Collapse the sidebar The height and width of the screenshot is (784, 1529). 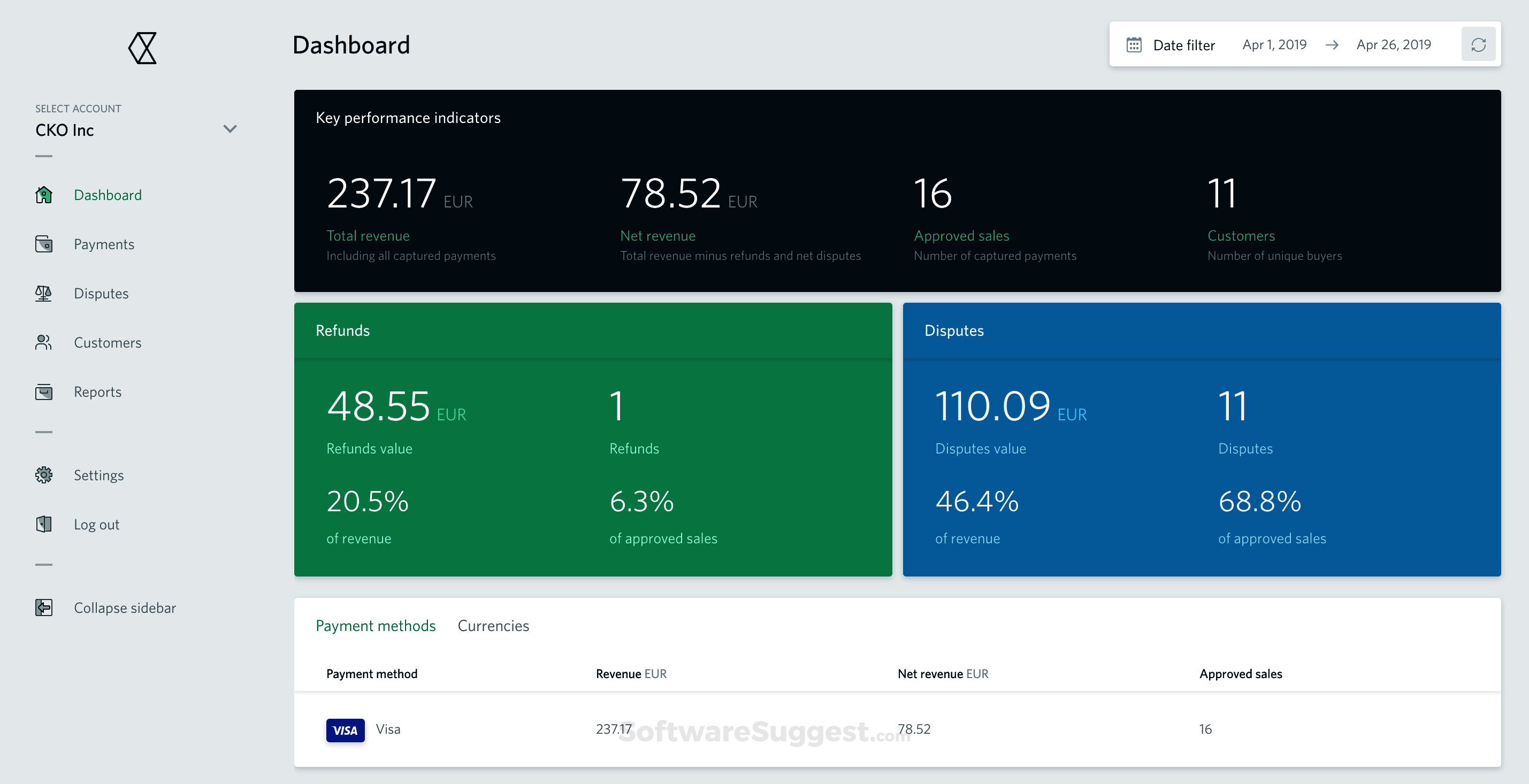(x=44, y=607)
